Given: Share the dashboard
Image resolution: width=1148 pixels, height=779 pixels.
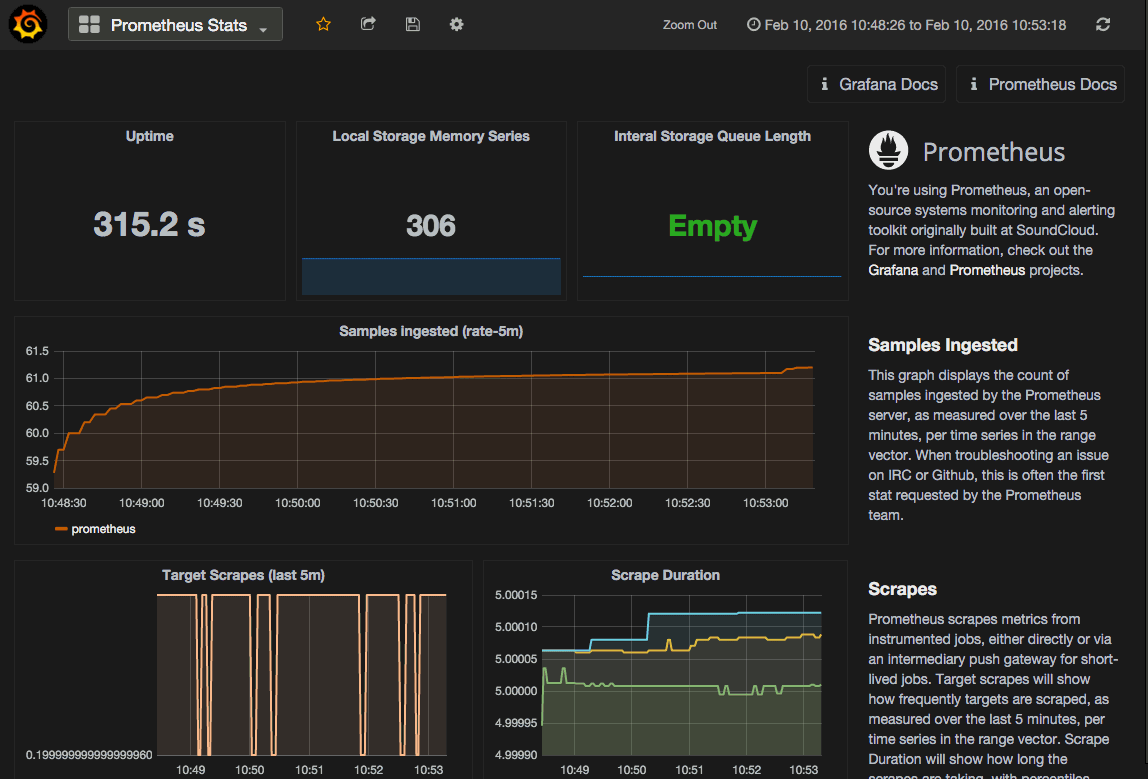Looking at the screenshot, I should coord(368,24).
